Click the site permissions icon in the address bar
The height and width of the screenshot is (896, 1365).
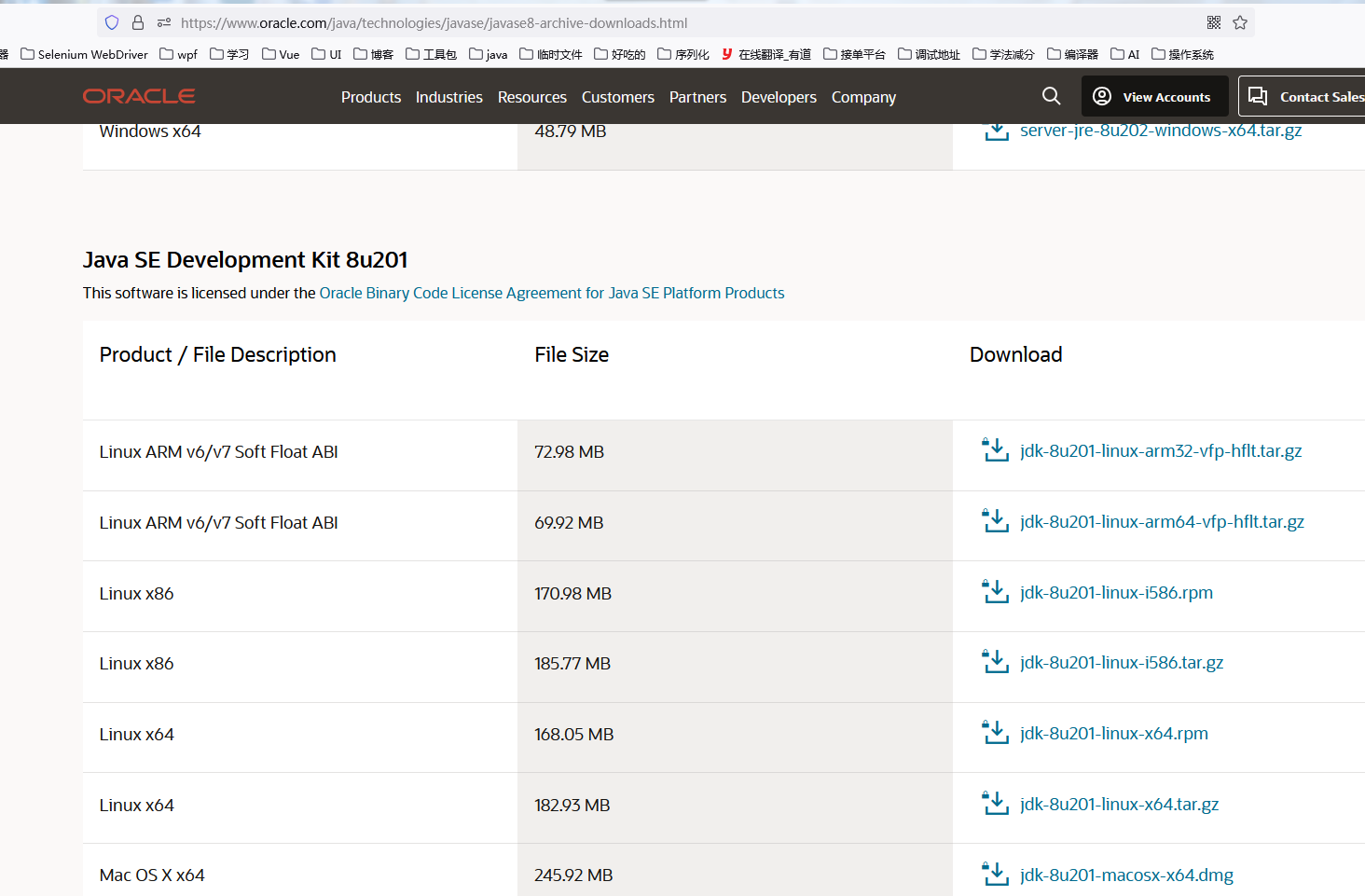point(164,22)
